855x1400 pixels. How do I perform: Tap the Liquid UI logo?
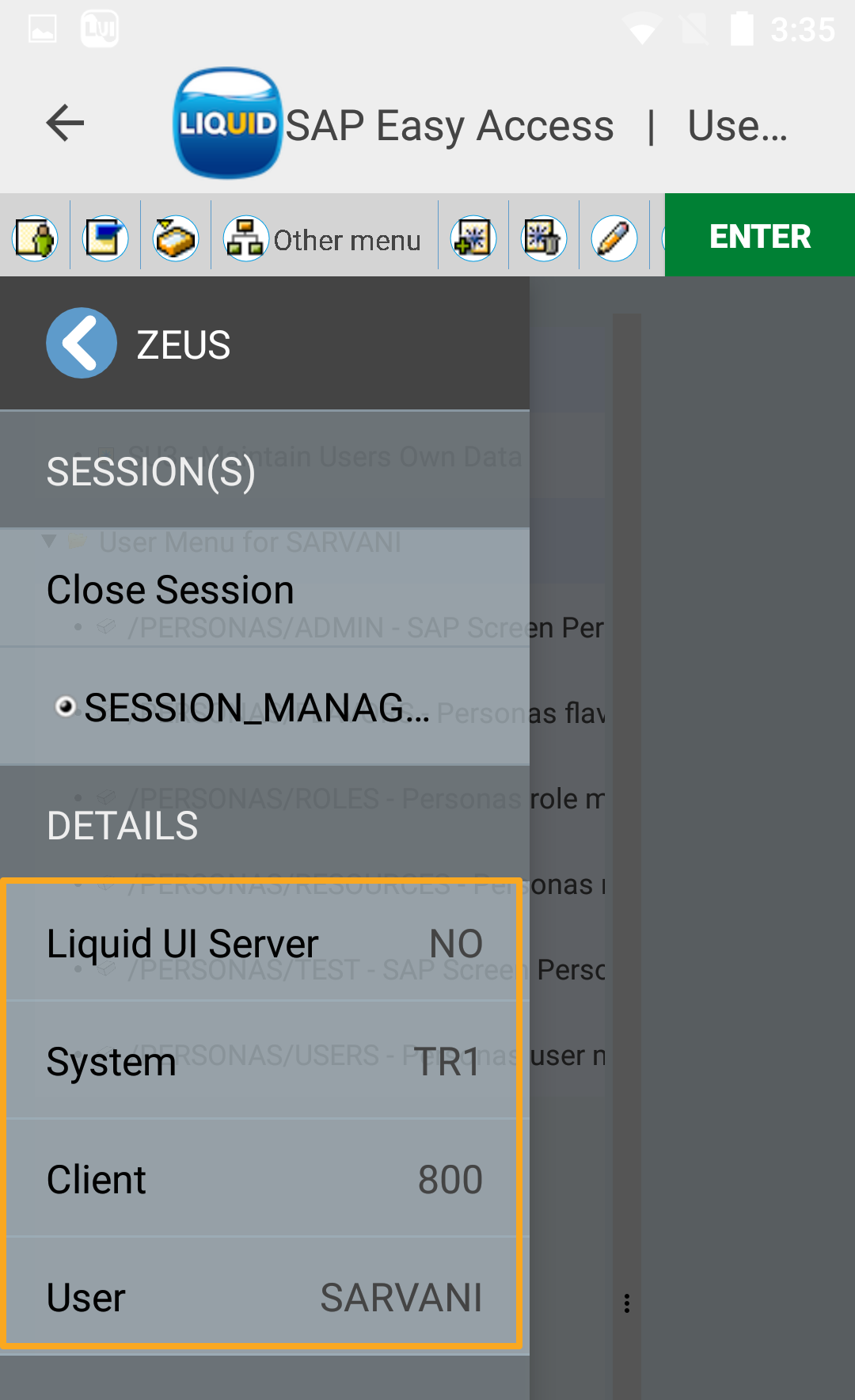[228, 124]
